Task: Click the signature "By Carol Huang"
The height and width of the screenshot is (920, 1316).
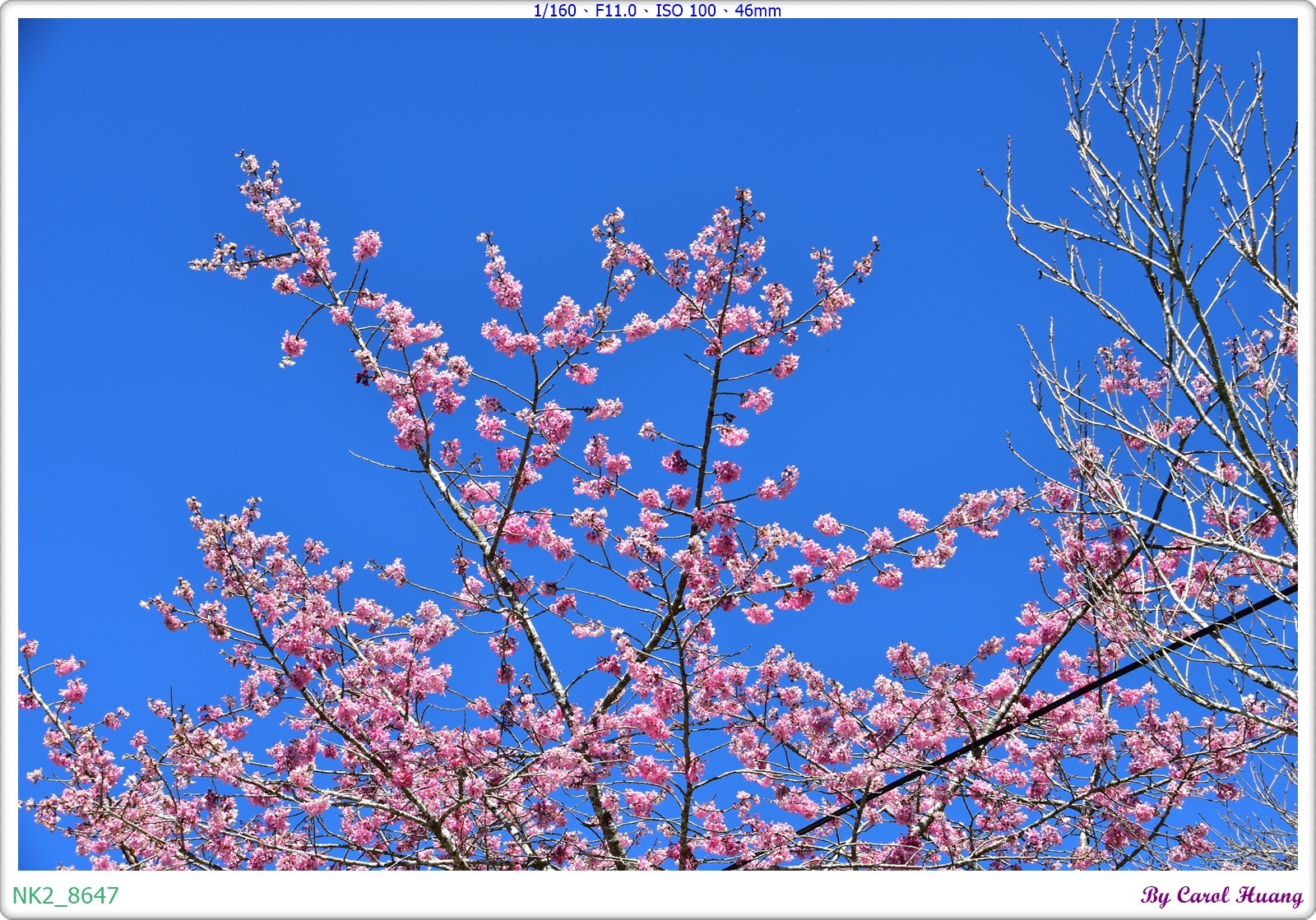Action: coord(1221,895)
